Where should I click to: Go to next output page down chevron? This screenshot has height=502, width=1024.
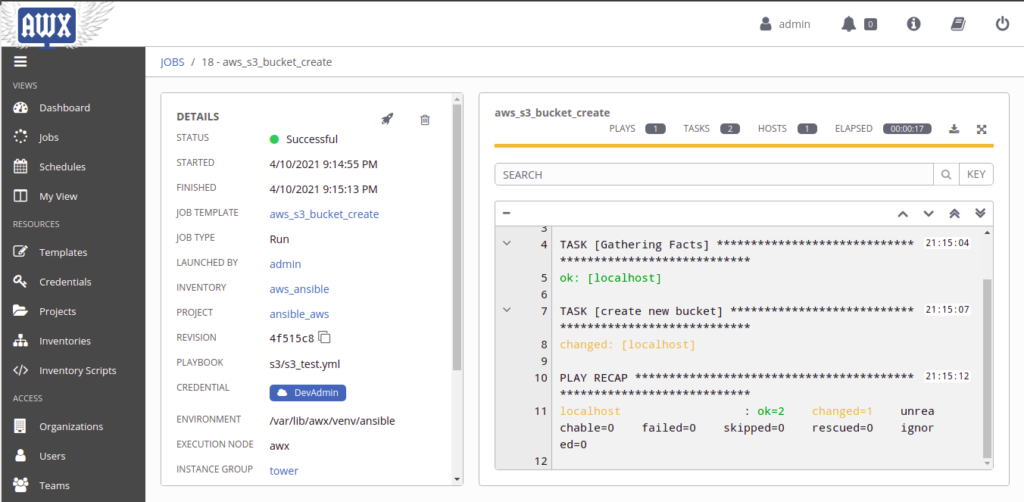click(x=929, y=213)
